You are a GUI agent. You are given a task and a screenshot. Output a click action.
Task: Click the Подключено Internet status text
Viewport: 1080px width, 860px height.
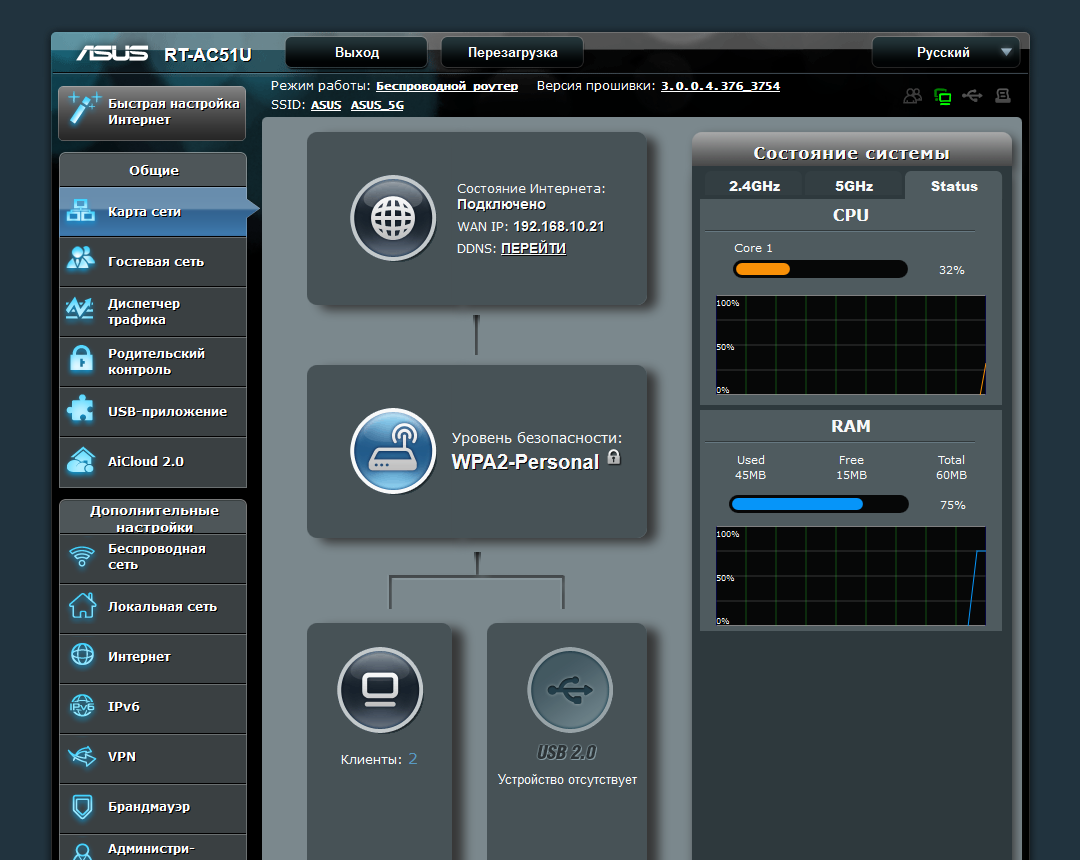(501, 204)
